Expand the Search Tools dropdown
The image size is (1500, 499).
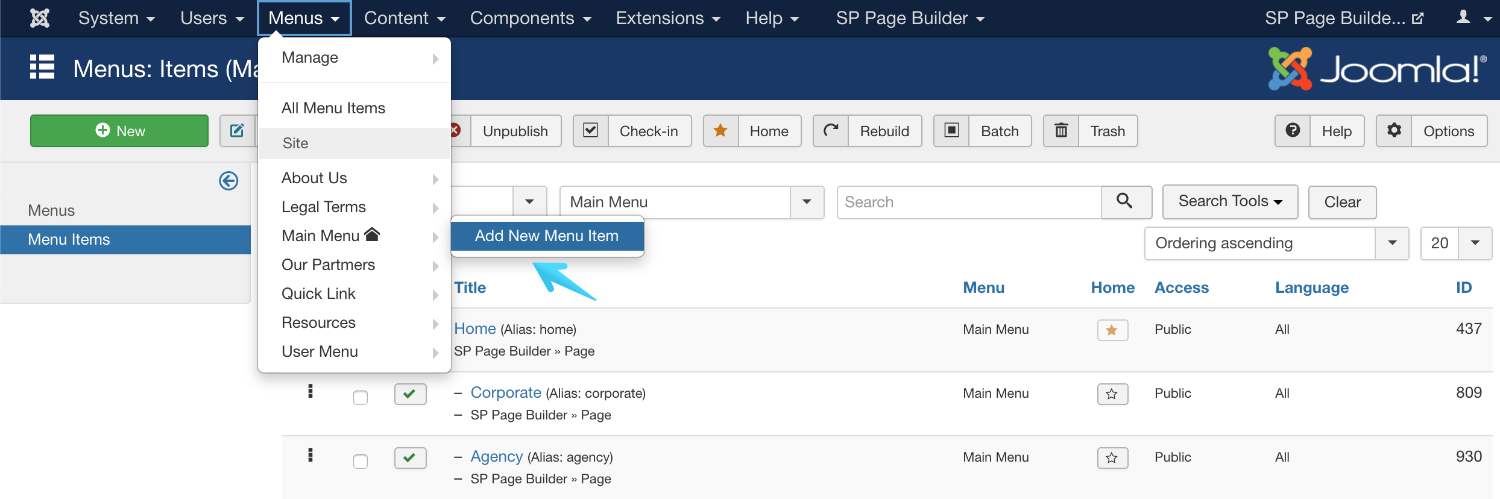click(1229, 202)
